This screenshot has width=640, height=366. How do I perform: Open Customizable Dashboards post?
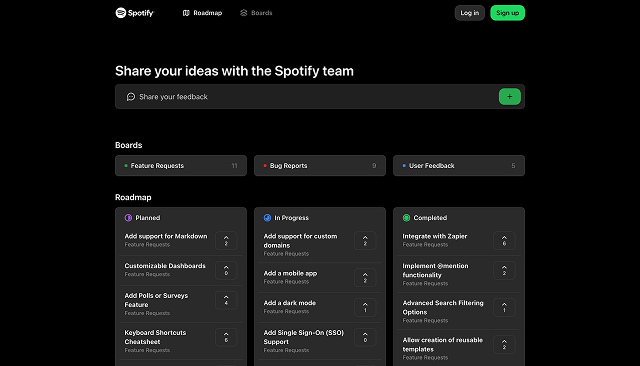tap(165, 266)
